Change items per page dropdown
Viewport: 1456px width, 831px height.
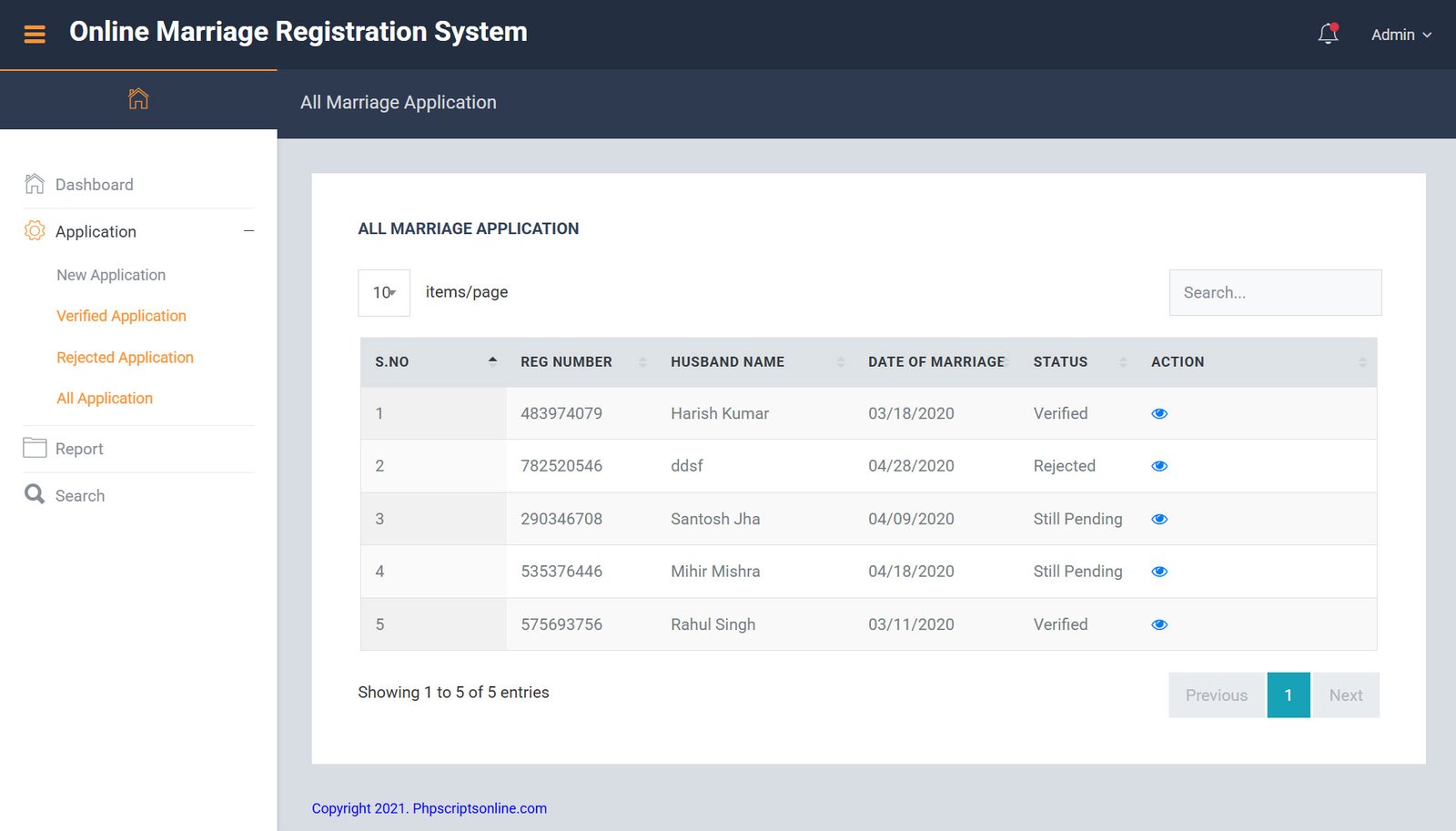(384, 293)
